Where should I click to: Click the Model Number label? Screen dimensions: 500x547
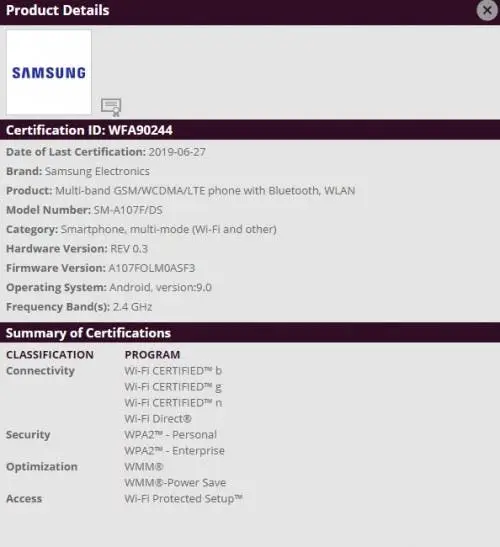tap(48, 210)
